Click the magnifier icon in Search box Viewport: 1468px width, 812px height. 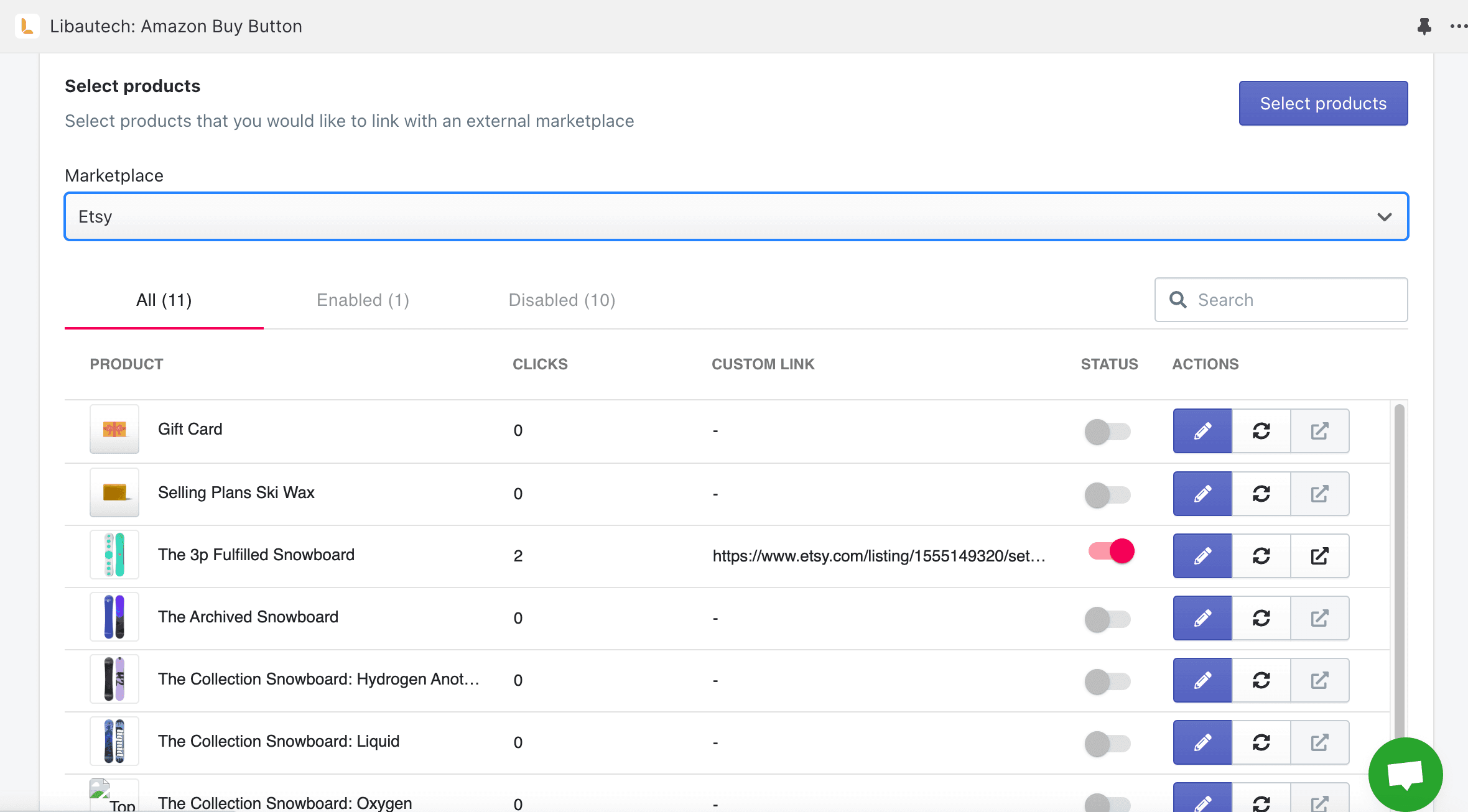tap(1178, 300)
